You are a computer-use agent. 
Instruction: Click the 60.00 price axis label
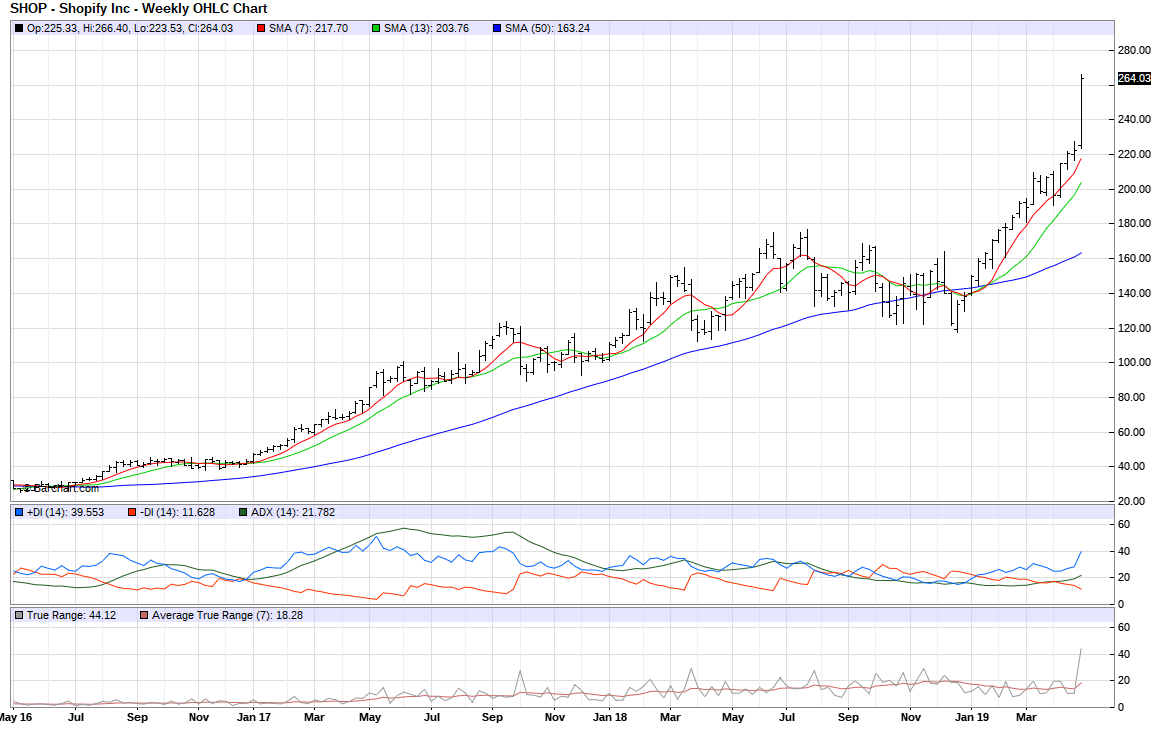point(1134,432)
